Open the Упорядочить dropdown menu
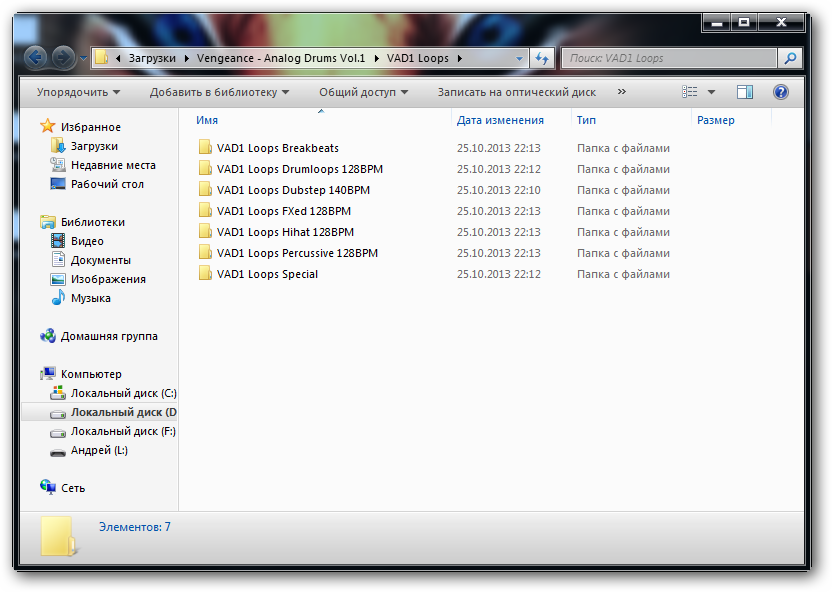 78,92
